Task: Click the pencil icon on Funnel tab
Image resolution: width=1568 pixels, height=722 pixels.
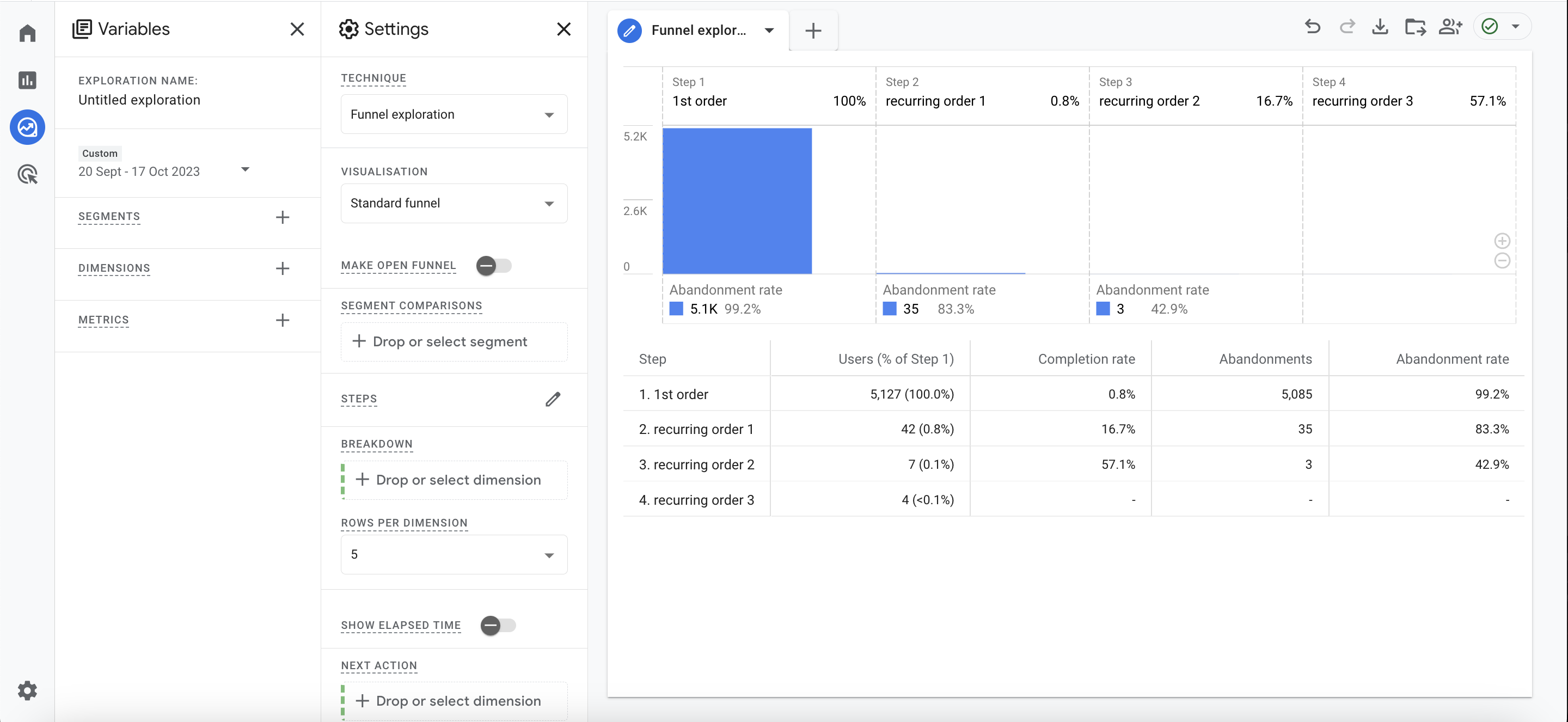Action: tap(629, 30)
